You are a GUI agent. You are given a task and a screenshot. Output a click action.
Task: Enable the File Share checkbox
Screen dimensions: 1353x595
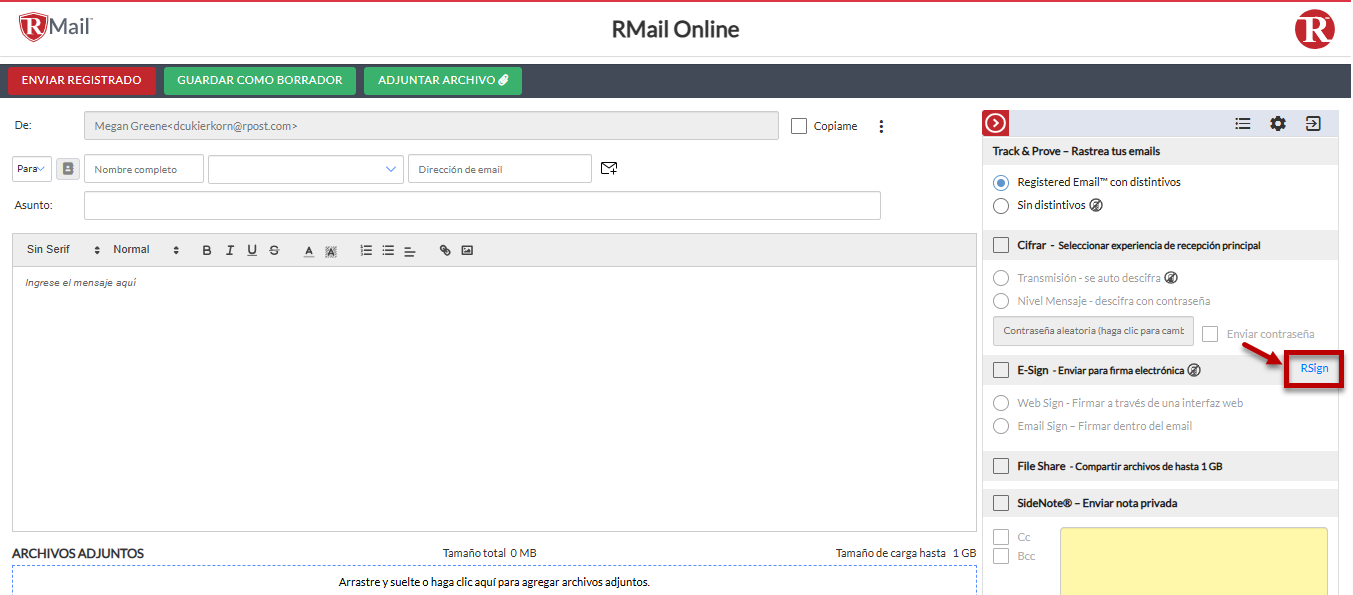click(x=1001, y=466)
